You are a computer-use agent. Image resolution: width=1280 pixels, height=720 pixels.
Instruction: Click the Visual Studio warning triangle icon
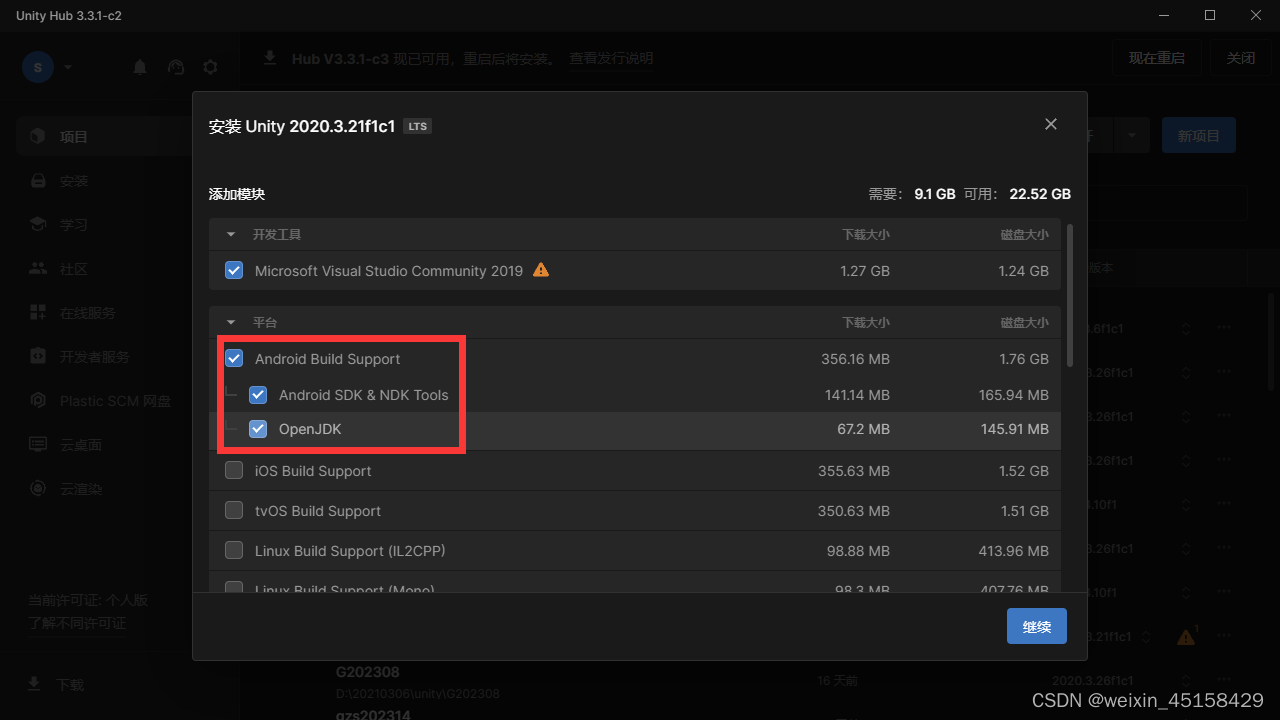pyautogui.click(x=541, y=269)
